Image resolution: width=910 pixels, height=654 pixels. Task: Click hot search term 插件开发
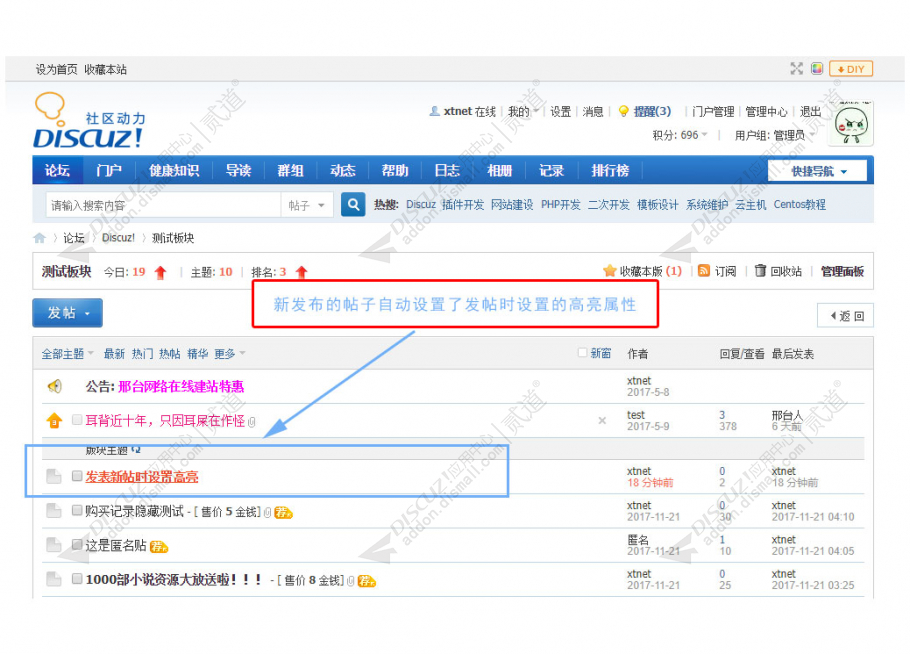pos(463,204)
